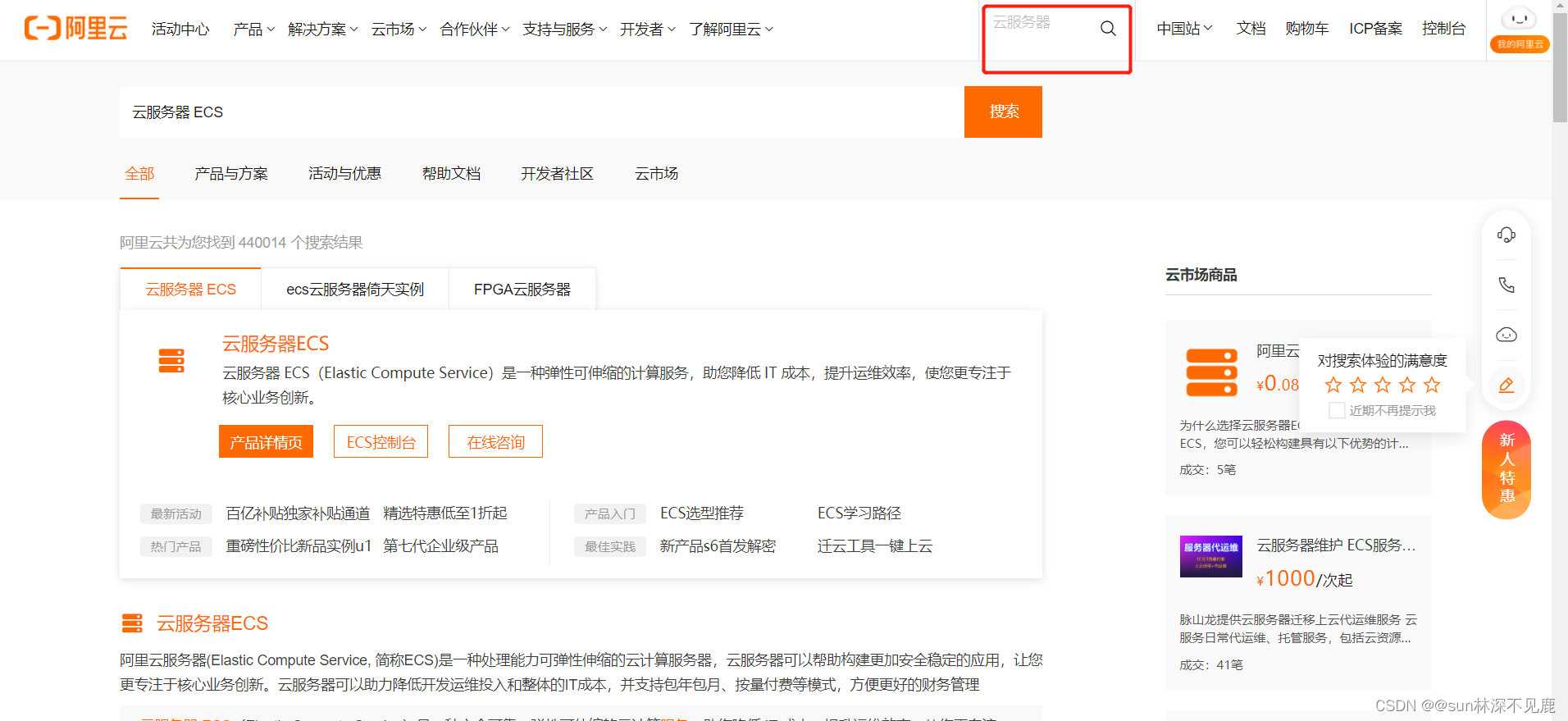Image resolution: width=1568 pixels, height=721 pixels.
Task: Click the orange server icon beside 云服务器ECS card
Action: coord(171,361)
